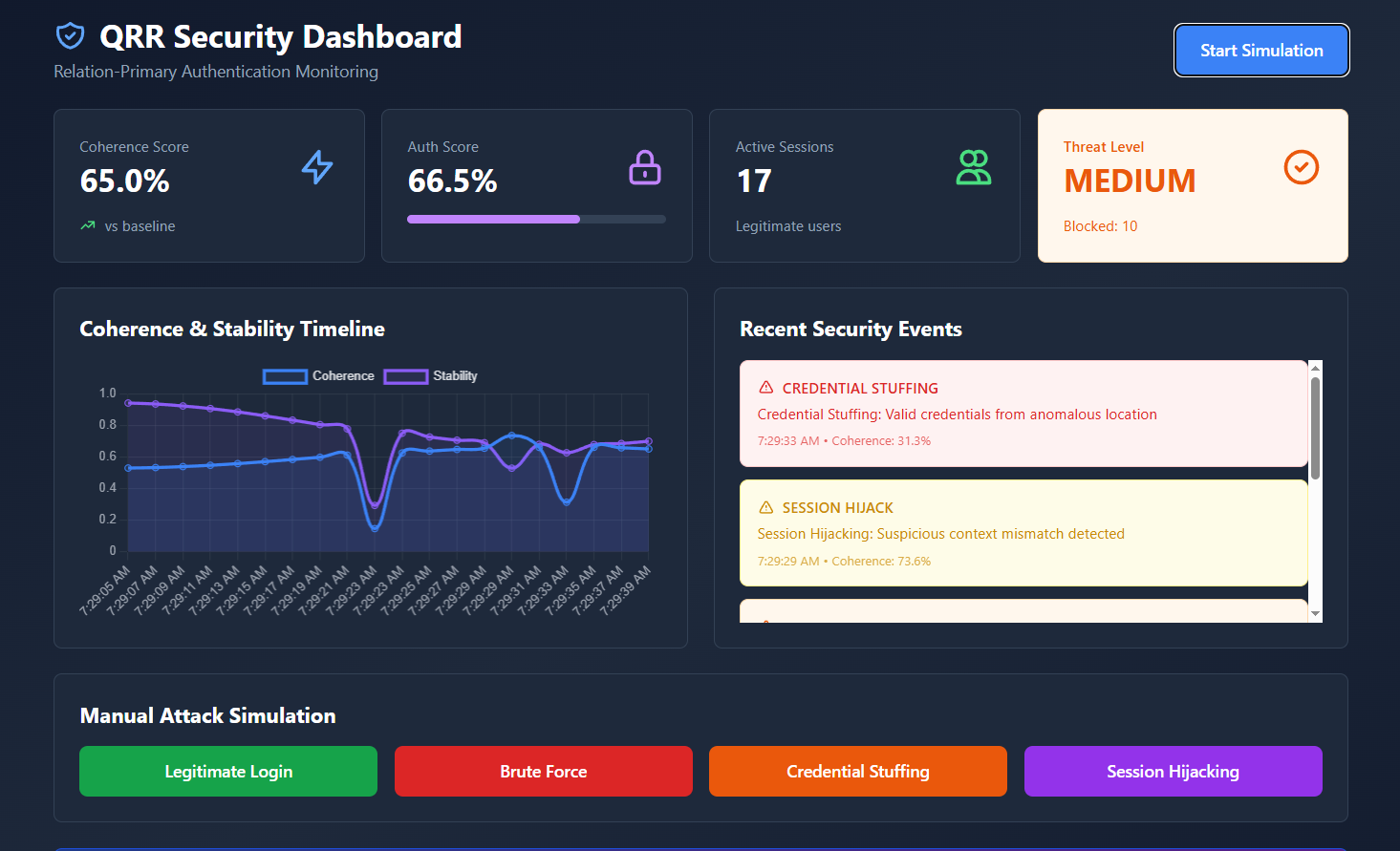The width and height of the screenshot is (1400, 851).
Task: Start a Credential Stuffing simulation
Action: click(x=857, y=771)
